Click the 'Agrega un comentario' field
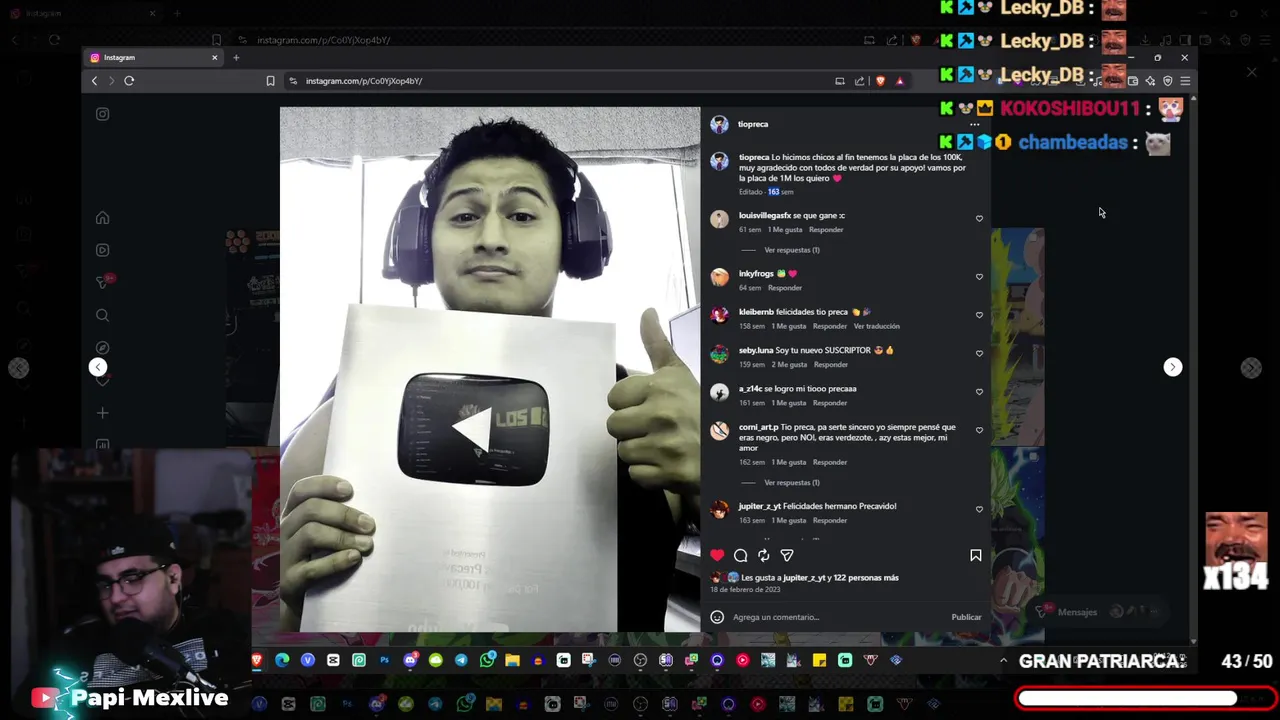Image resolution: width=1280 pixels, height=720 pixels. click(838, 617)
